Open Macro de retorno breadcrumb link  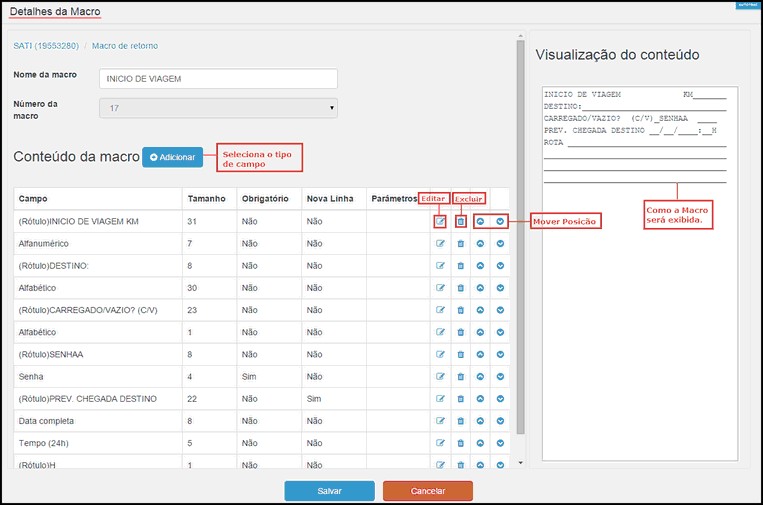[x=125, y=46]
